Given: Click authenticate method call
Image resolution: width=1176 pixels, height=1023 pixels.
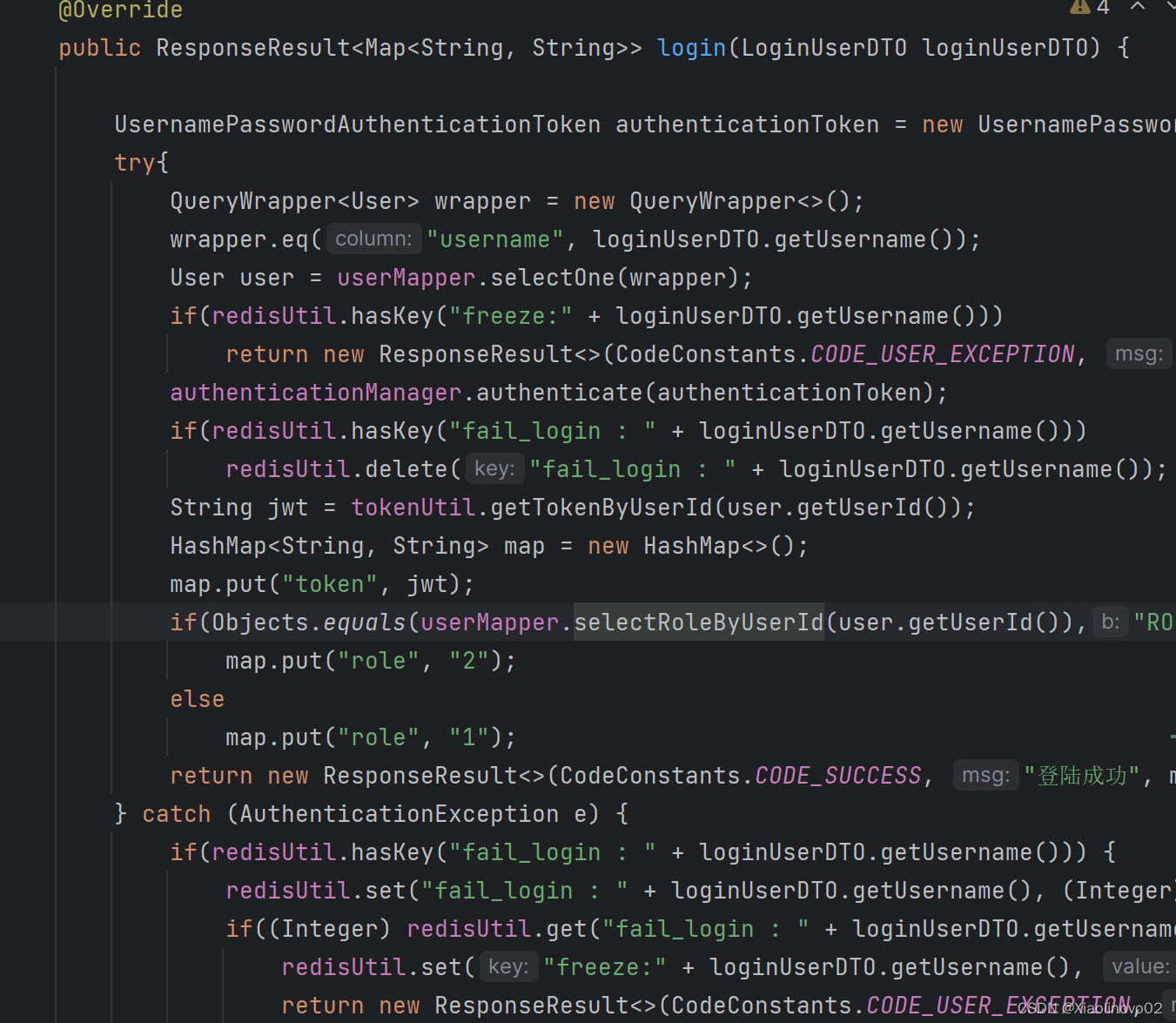Looking at the screenshot, I should pos(560,393).
